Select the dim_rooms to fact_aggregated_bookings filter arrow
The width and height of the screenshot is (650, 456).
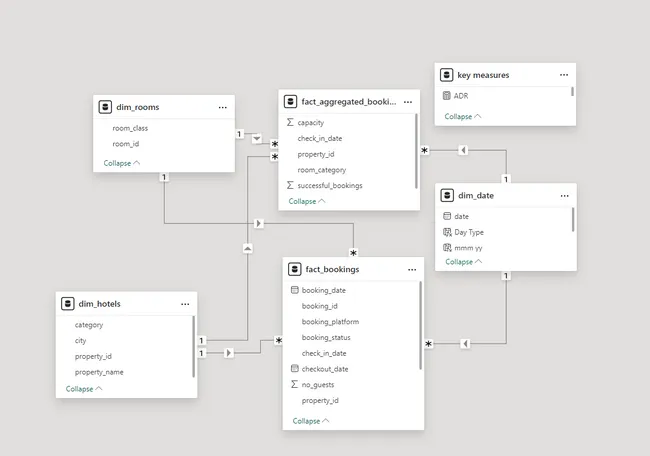pos(257,138)
